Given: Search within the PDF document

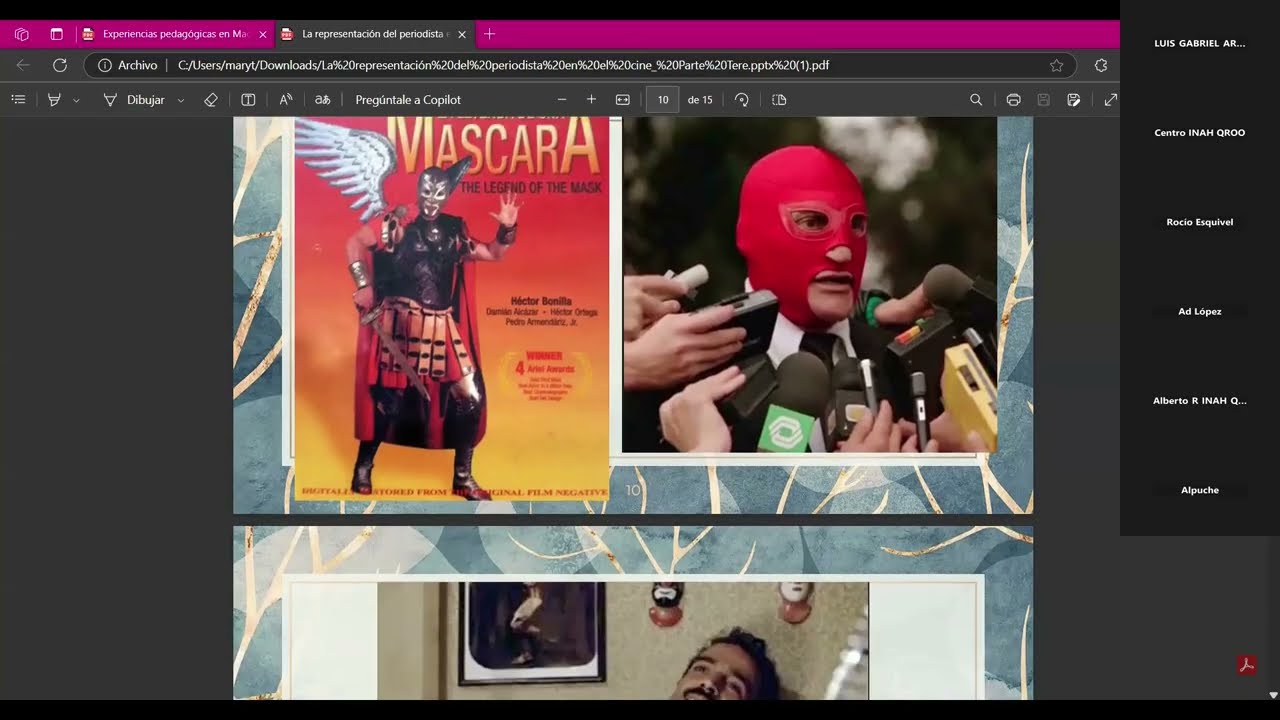Looking at the screenshot, I should tap(976, 100).
